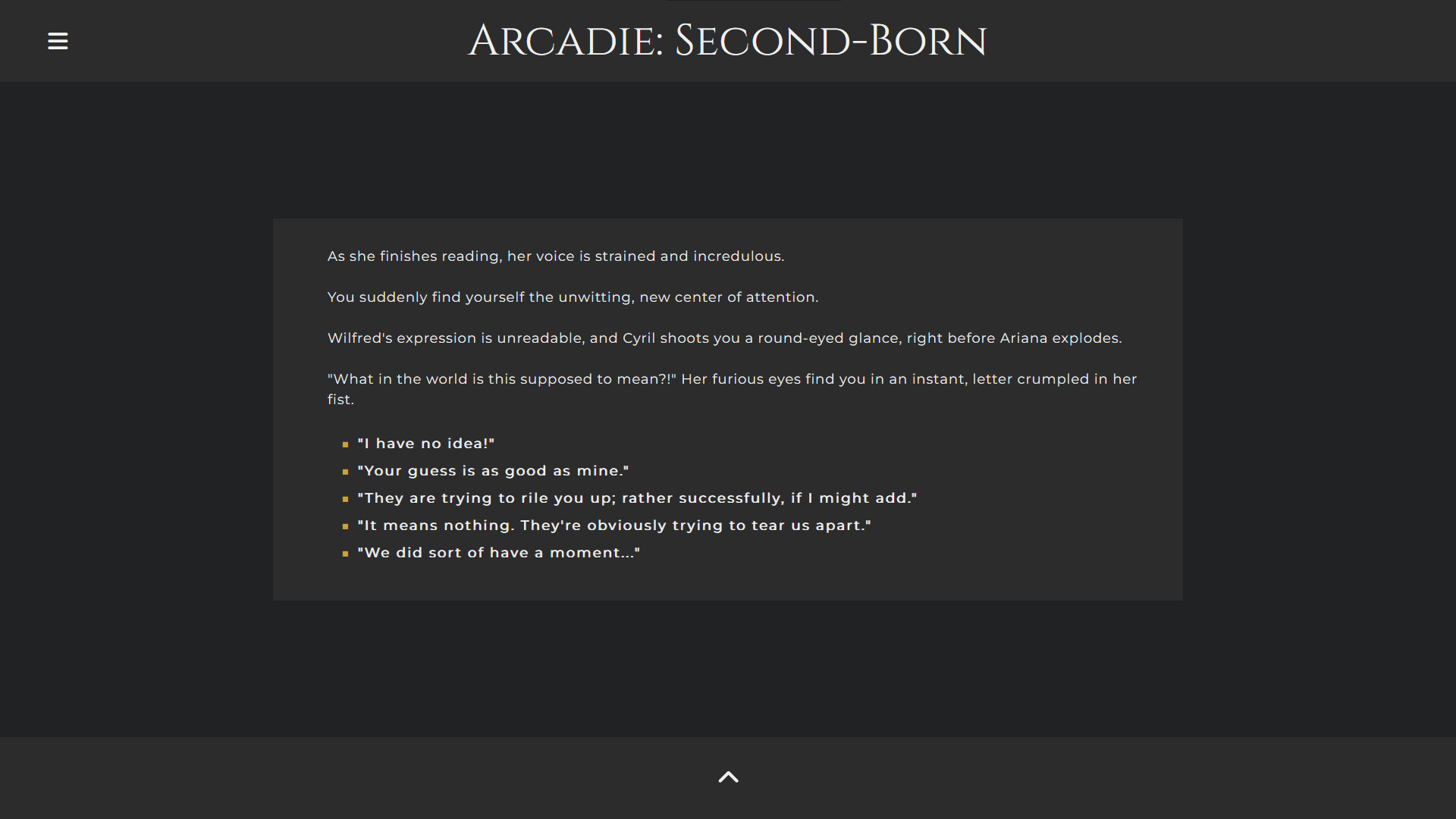Collapse the footer using the upward chevron
The width and height of the screenshot is (1456, 819).
click(727, 777)
